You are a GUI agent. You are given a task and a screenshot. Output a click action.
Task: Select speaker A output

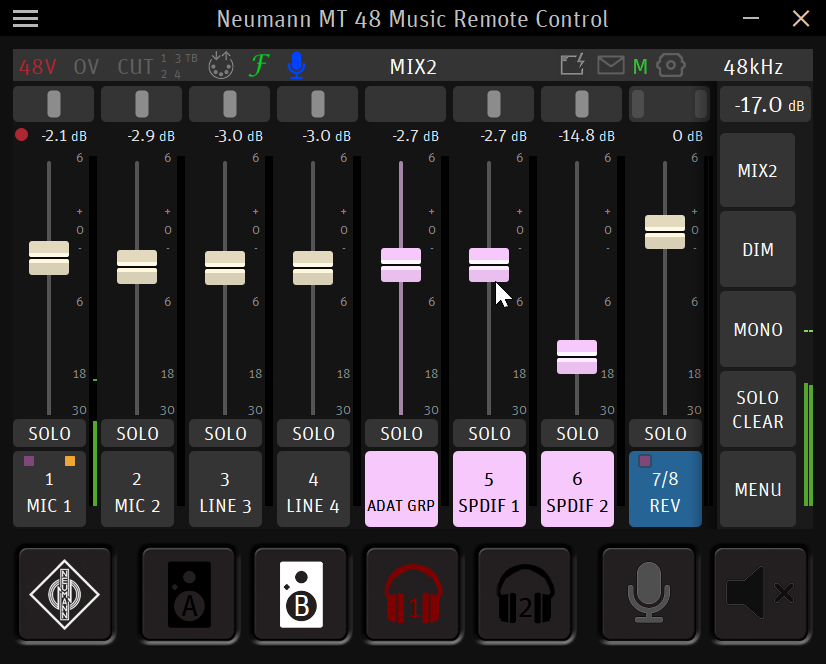click(x=189, y=594)
